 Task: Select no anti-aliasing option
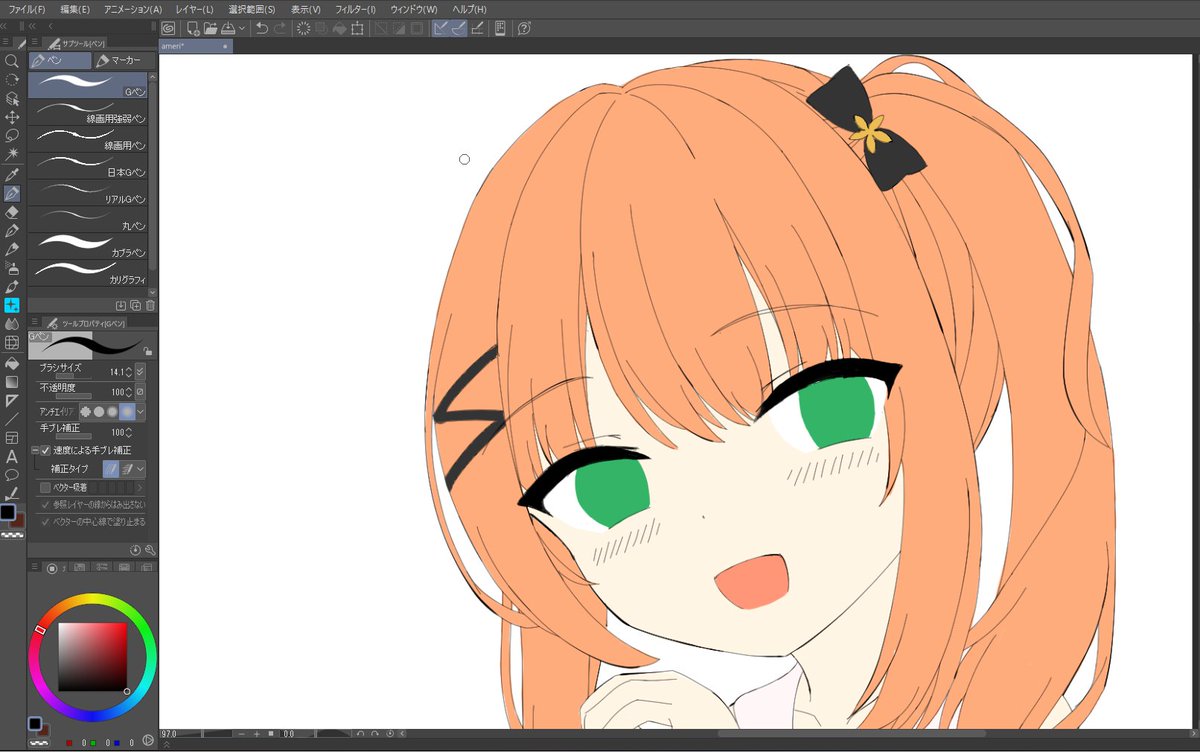coord(87,411)
